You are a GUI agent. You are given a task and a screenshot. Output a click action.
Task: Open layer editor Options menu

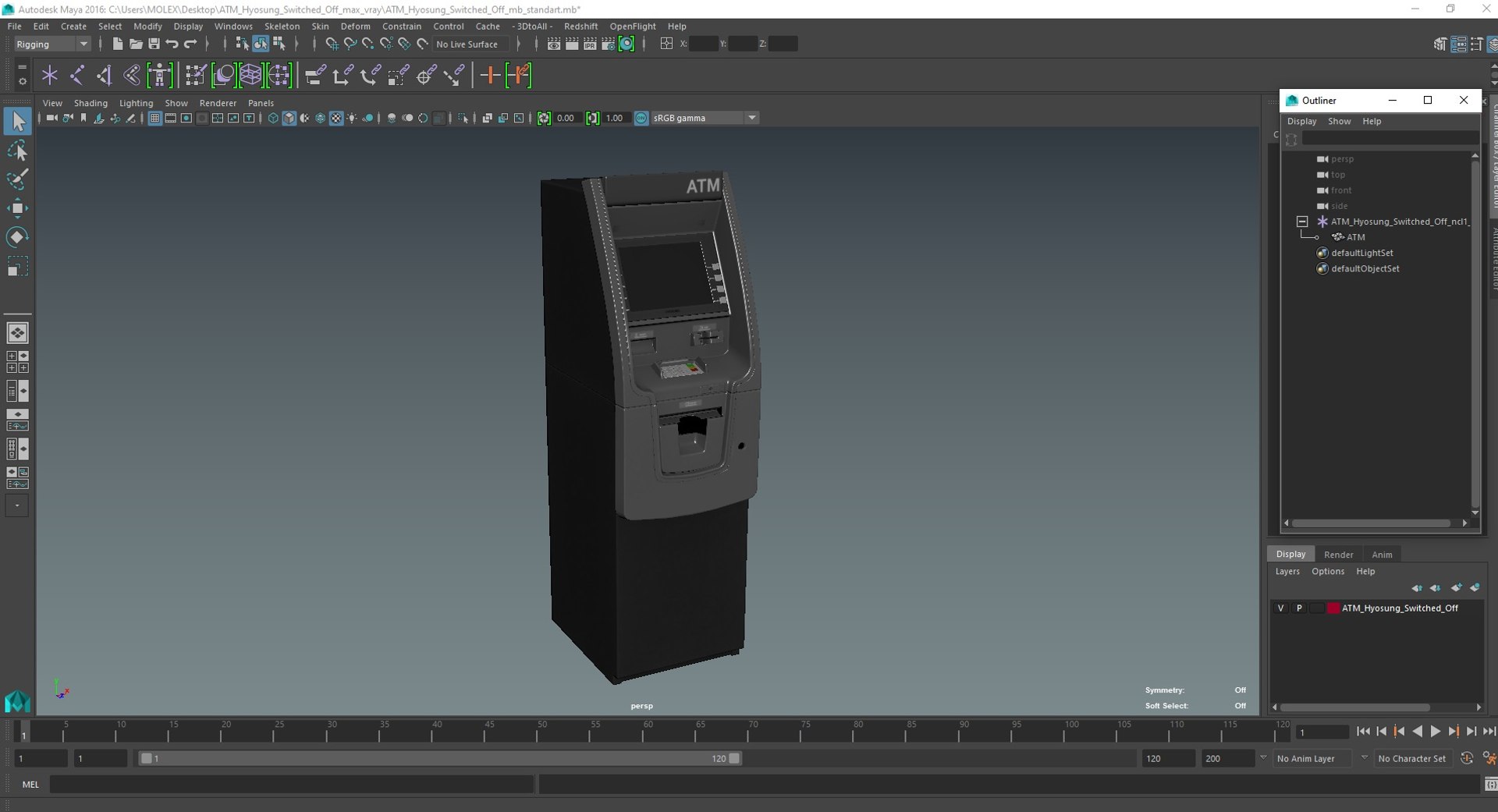(x=1327, y=572)
